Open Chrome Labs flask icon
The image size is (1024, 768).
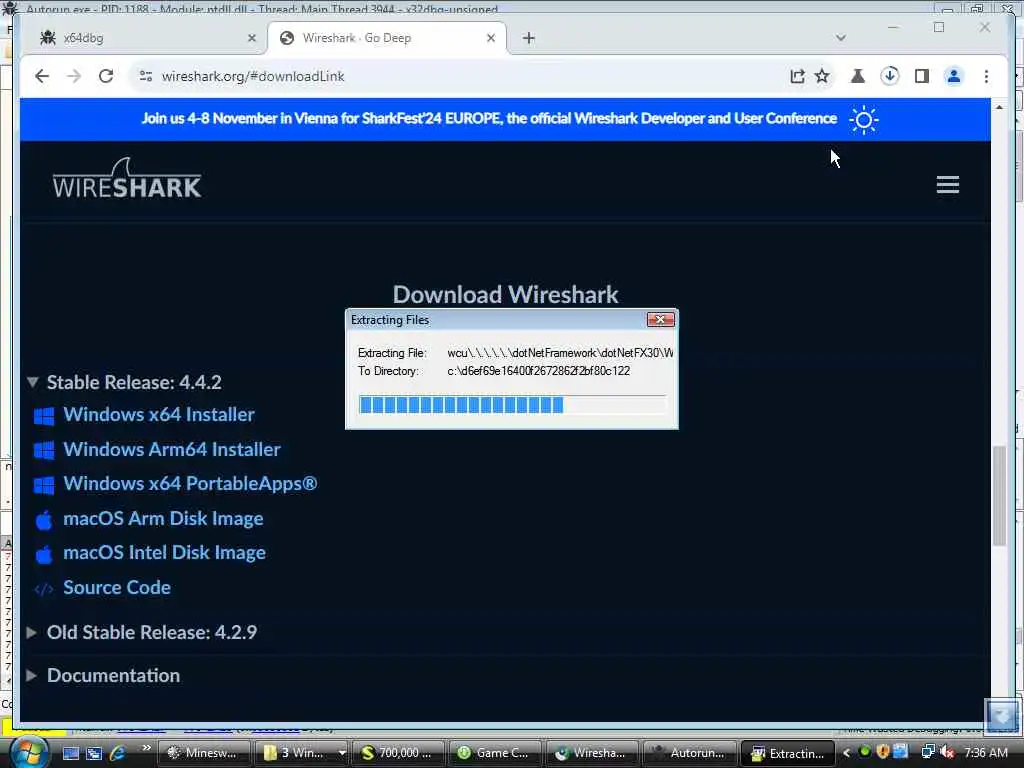point(857,76)
